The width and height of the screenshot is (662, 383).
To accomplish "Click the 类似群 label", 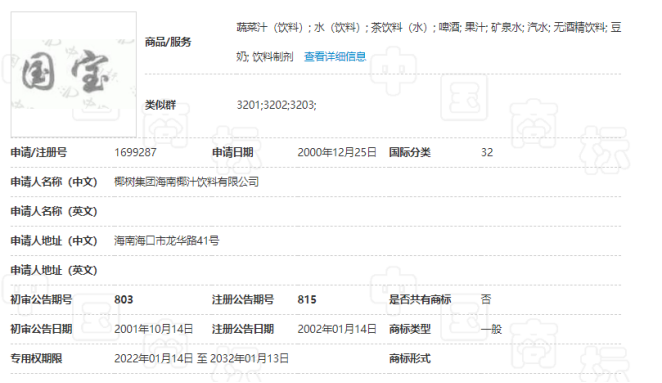I will click(x=160, y=105).
